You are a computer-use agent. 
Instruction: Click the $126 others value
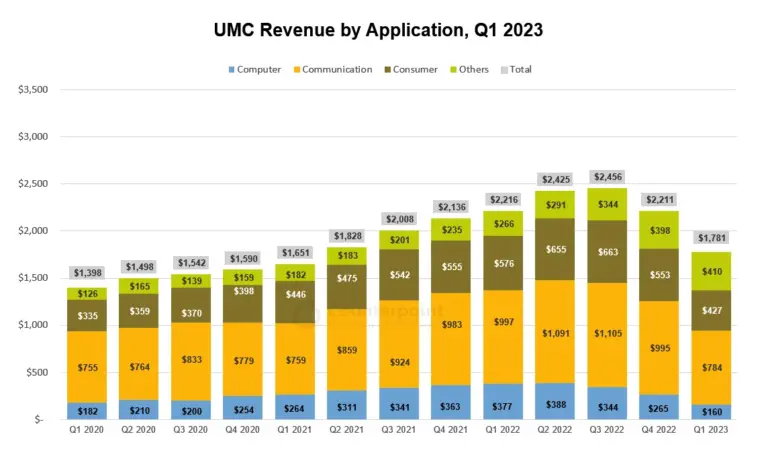click(88, 294)
